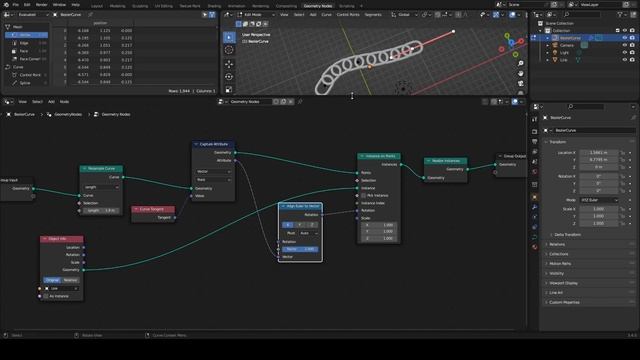Open Render properties tab

tap(535, 131)
